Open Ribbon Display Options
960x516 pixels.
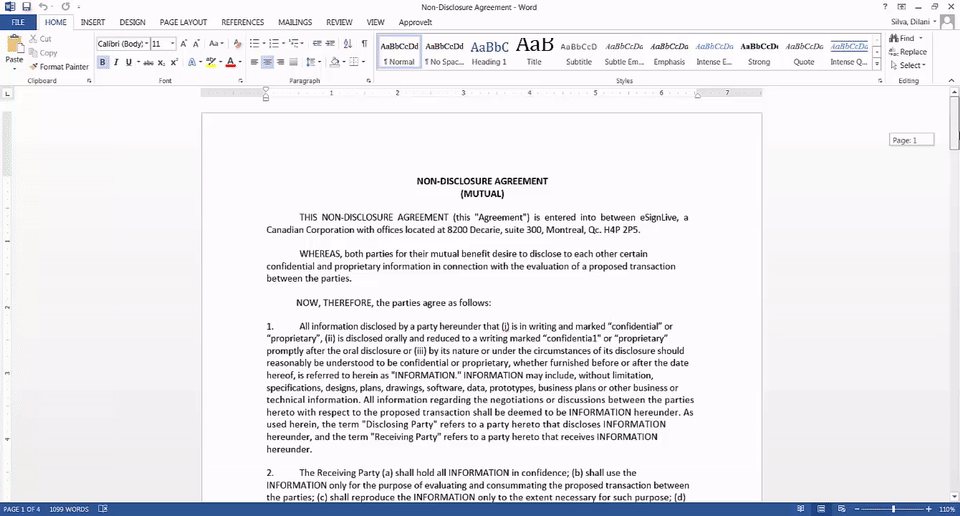pyautogui.click(x=901, y=7)
